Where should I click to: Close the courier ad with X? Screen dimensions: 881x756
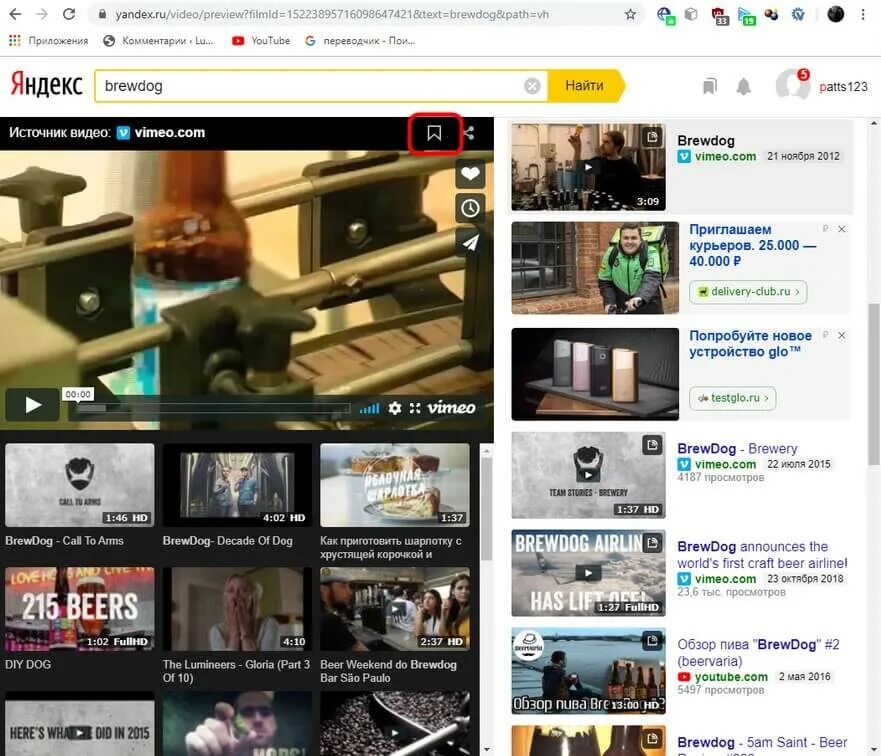842,229
